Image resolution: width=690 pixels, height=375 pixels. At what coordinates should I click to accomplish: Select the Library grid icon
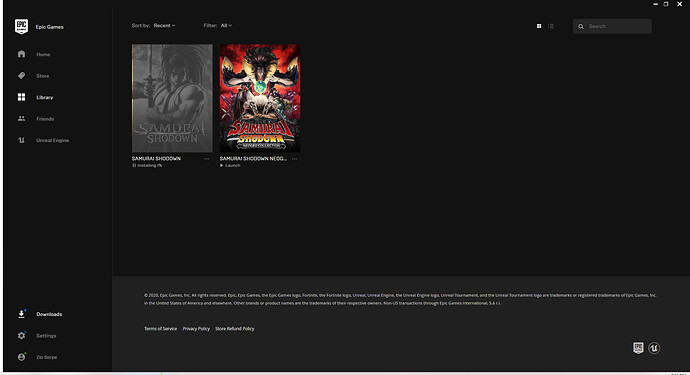(21, 97)
